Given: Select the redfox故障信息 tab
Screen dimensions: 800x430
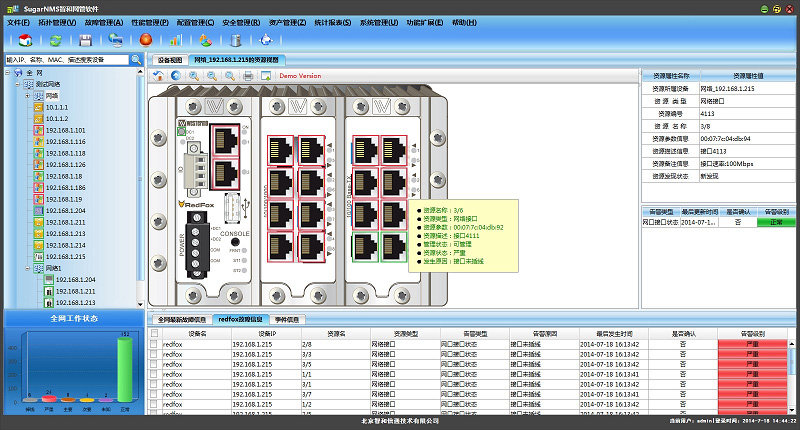Looking at the screenshot, I should point(240,319).
